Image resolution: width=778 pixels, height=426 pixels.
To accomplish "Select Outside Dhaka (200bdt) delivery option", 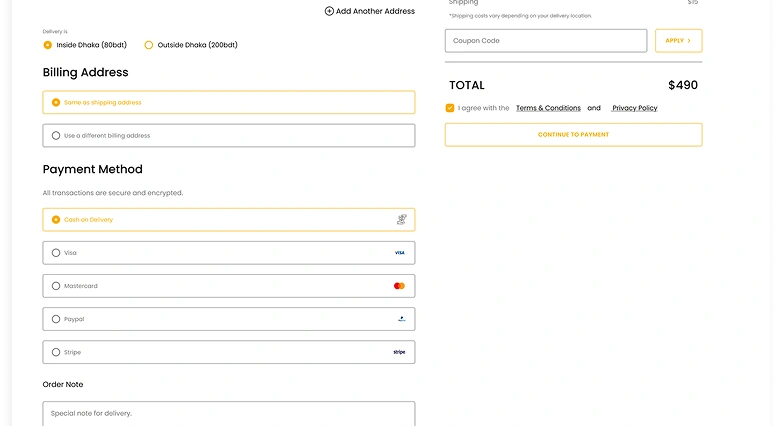I will [149, 45].
